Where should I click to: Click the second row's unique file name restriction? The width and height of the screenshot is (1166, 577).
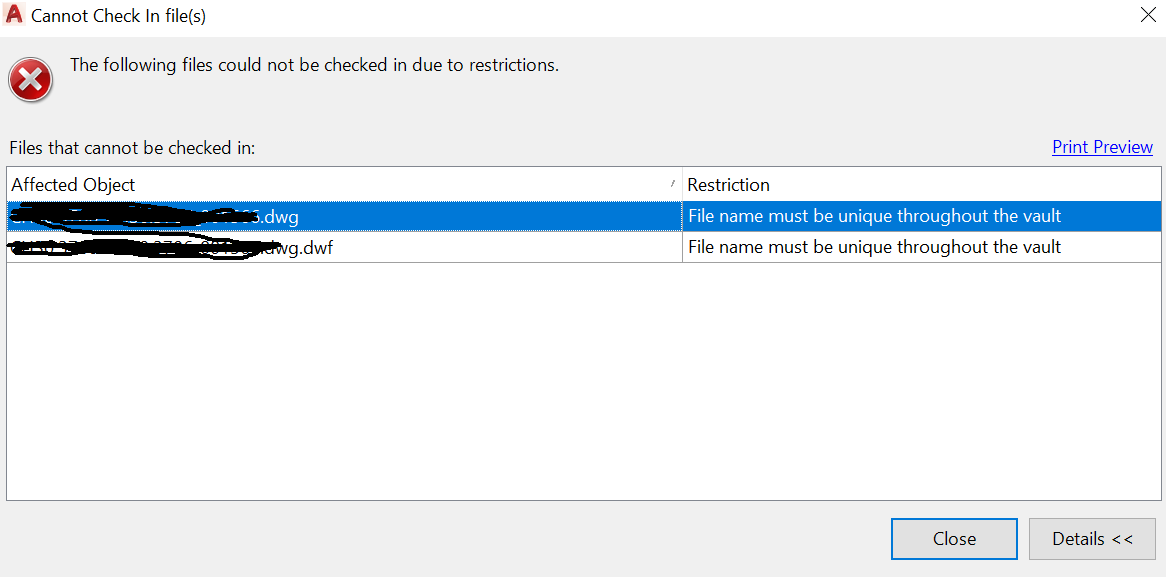[874, 247]
